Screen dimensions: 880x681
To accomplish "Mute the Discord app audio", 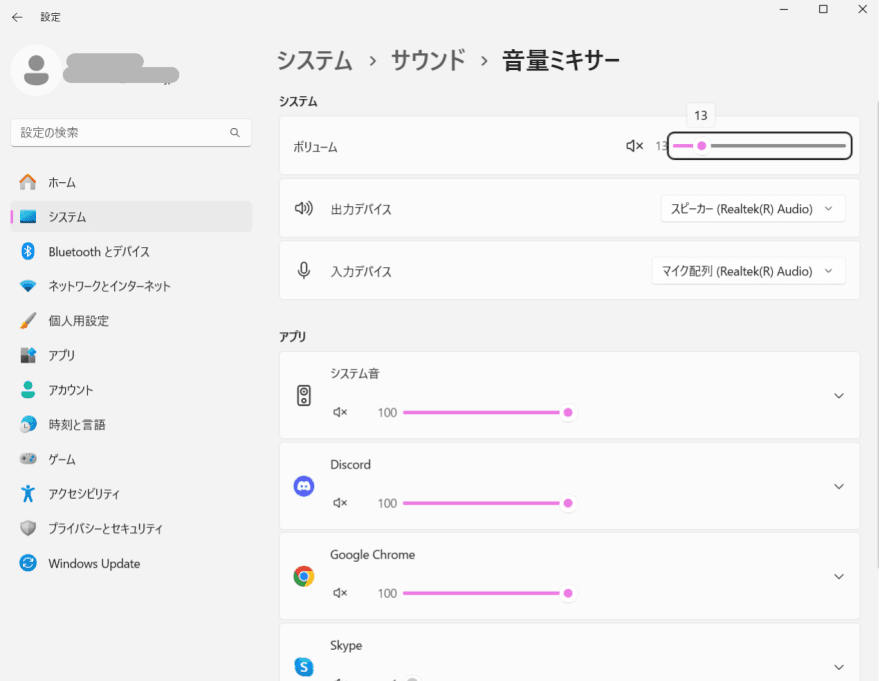I will coord(340,503).
